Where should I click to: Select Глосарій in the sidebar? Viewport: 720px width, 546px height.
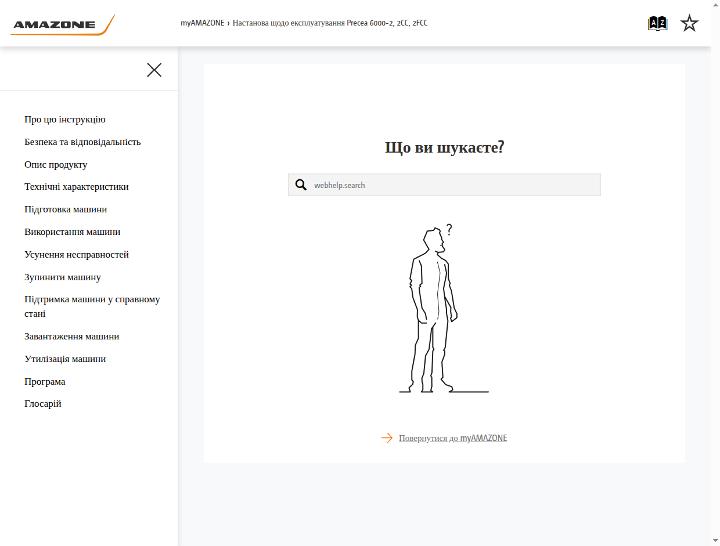43,404
